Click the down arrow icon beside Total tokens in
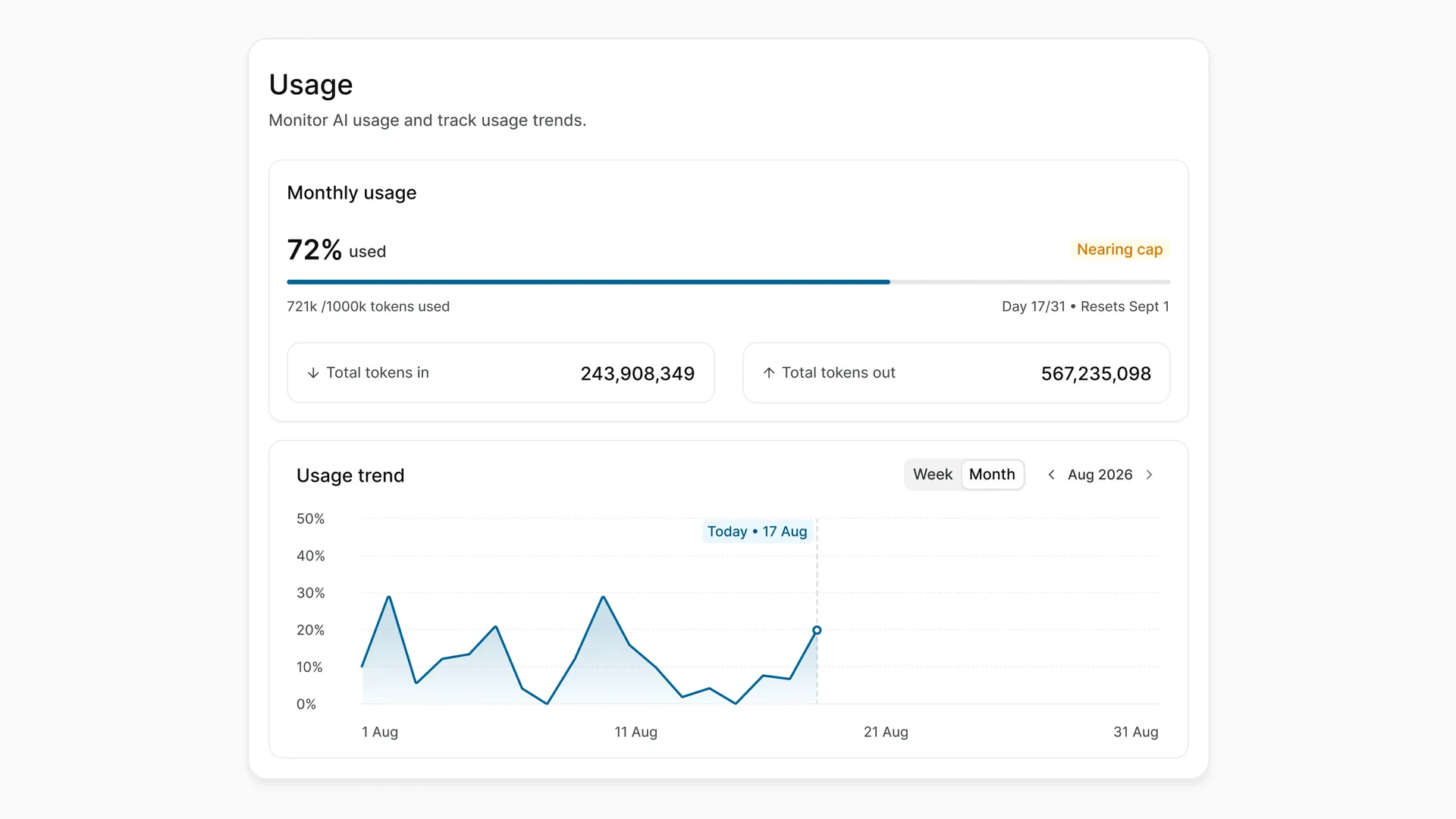Image resolution: width=1456 pixels, height=819 pixels. click(x=313, y=373)
